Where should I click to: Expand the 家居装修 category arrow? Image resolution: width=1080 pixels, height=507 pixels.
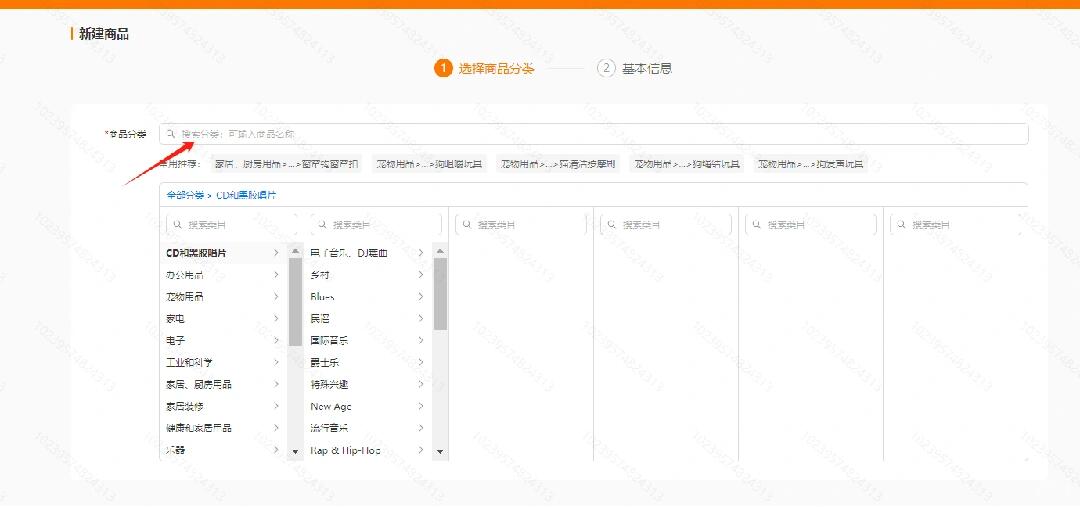point(276,406)
